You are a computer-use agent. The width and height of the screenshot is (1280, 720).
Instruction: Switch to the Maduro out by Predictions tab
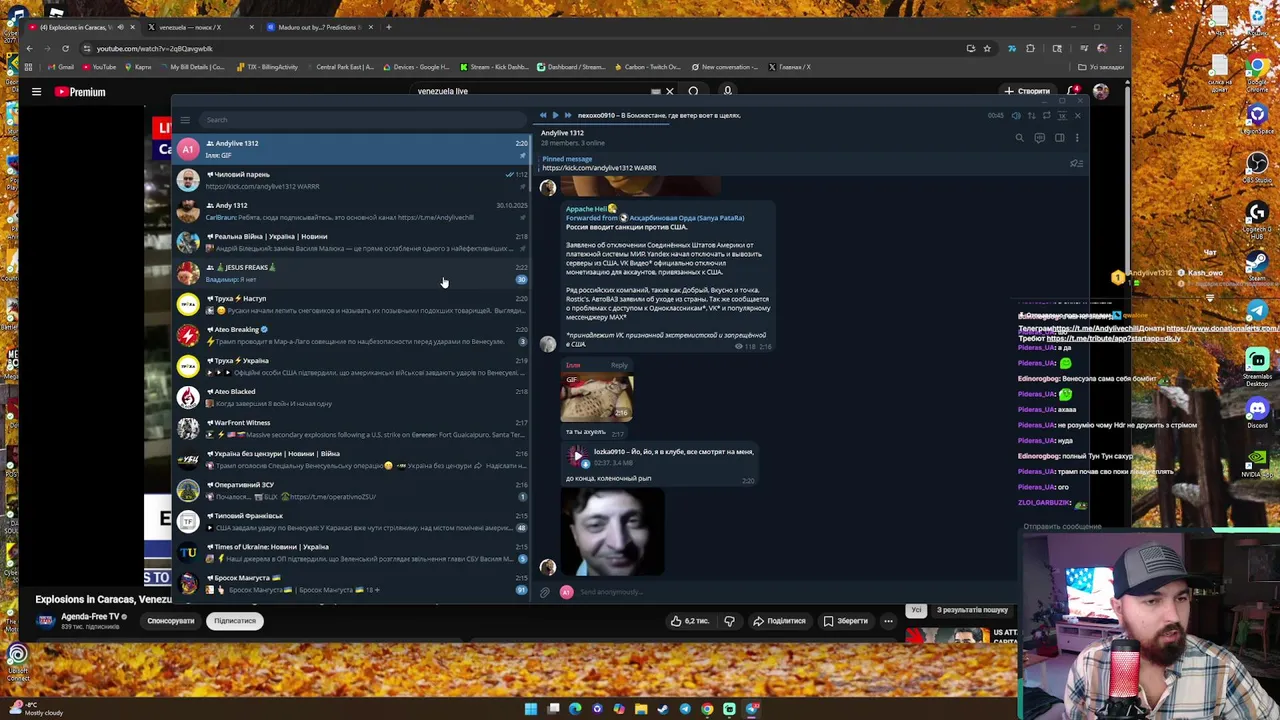point(320,27)
